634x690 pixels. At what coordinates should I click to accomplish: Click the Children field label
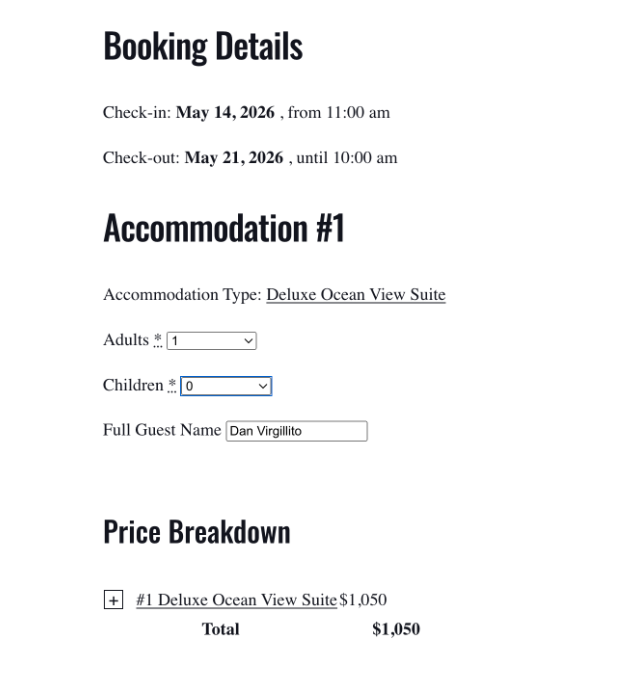[133, 385]
